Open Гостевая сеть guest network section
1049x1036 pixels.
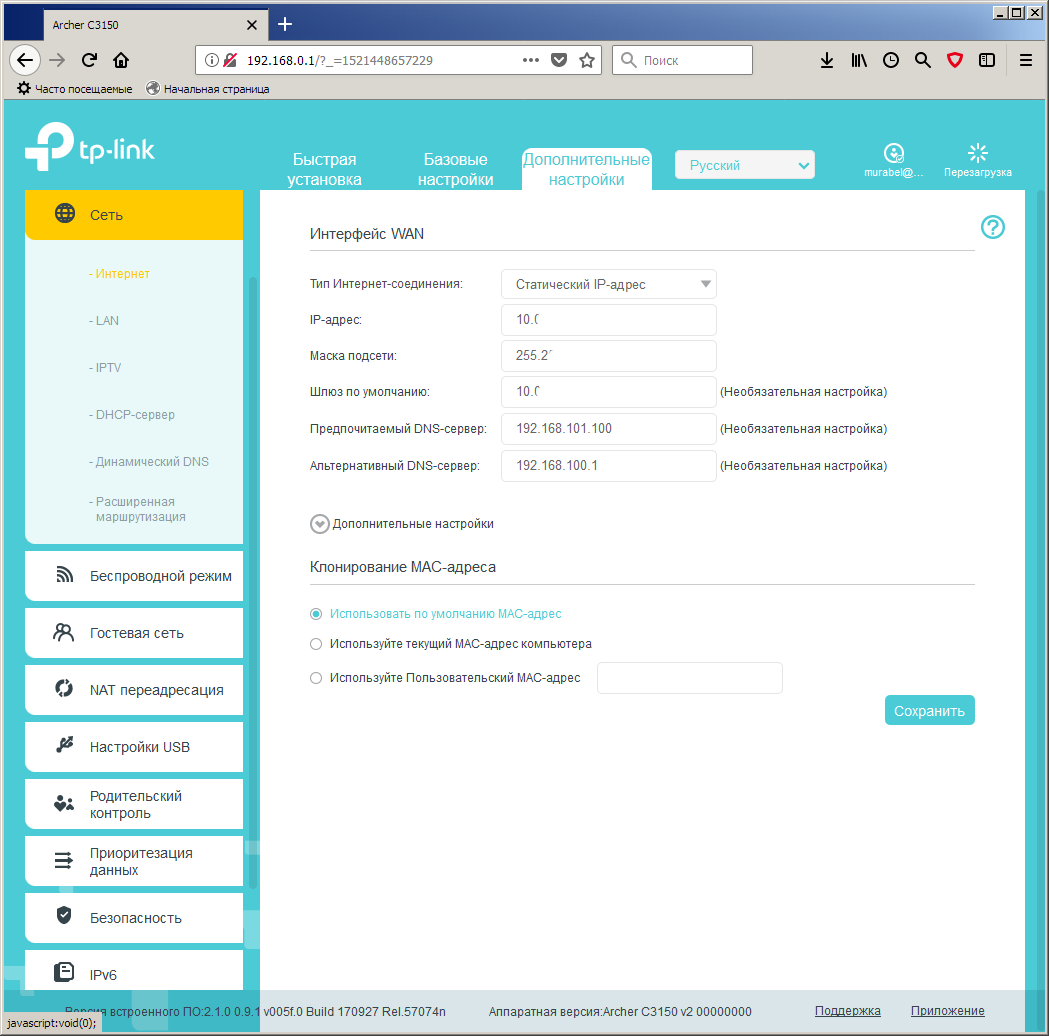134,633
